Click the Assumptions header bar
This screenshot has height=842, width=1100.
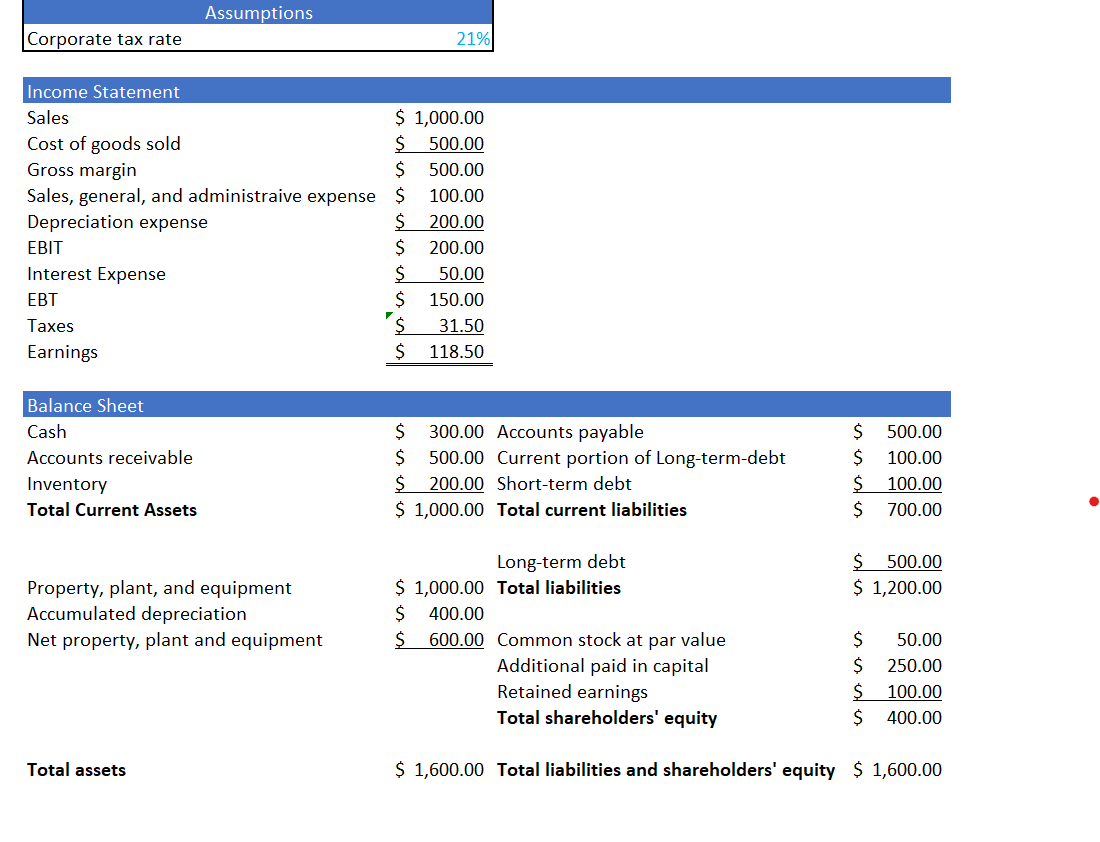pos(258,12)
